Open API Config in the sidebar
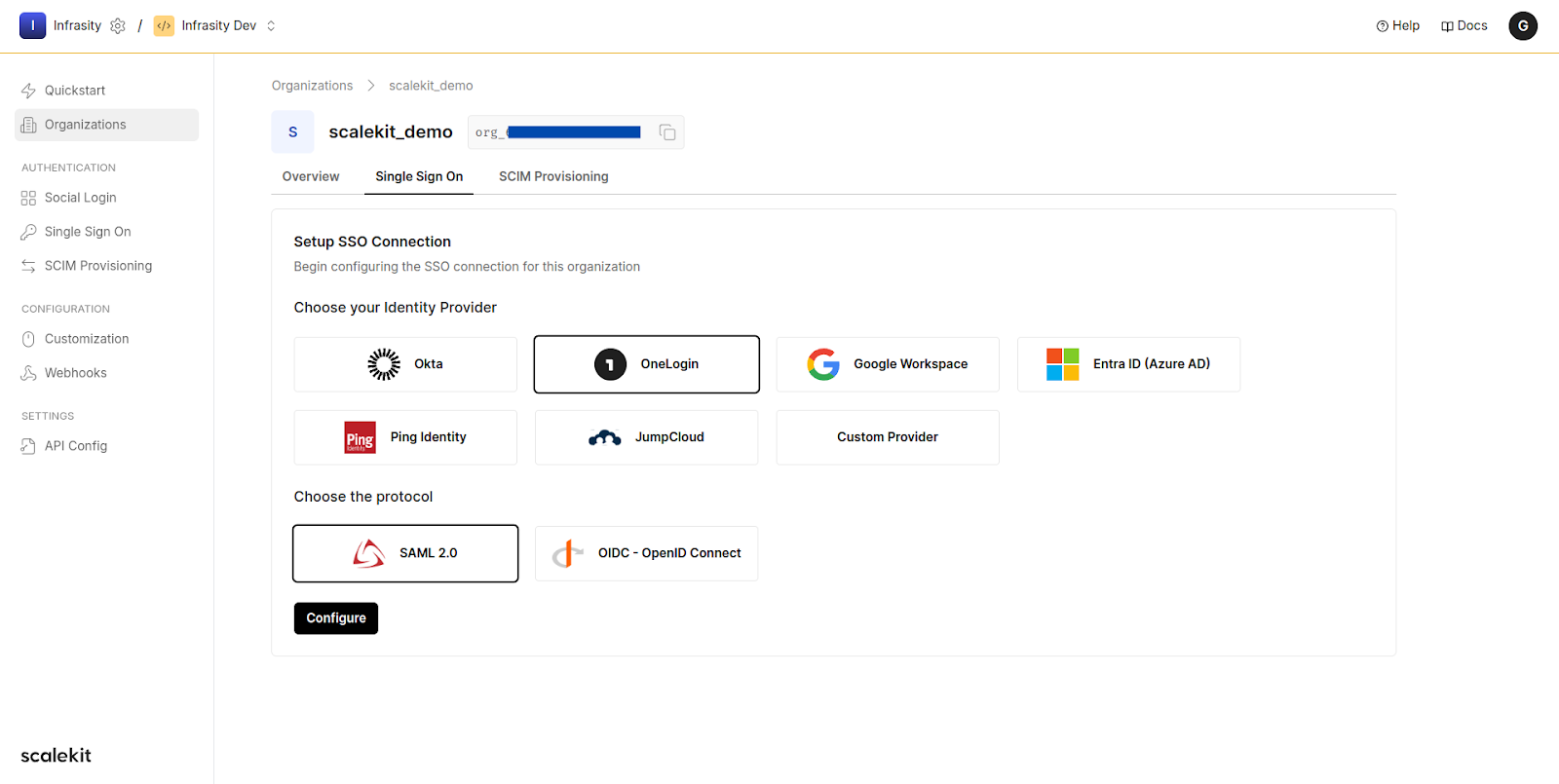This screenshot has height=784, width=1559. pyautogui.click(x=107, y=446)
